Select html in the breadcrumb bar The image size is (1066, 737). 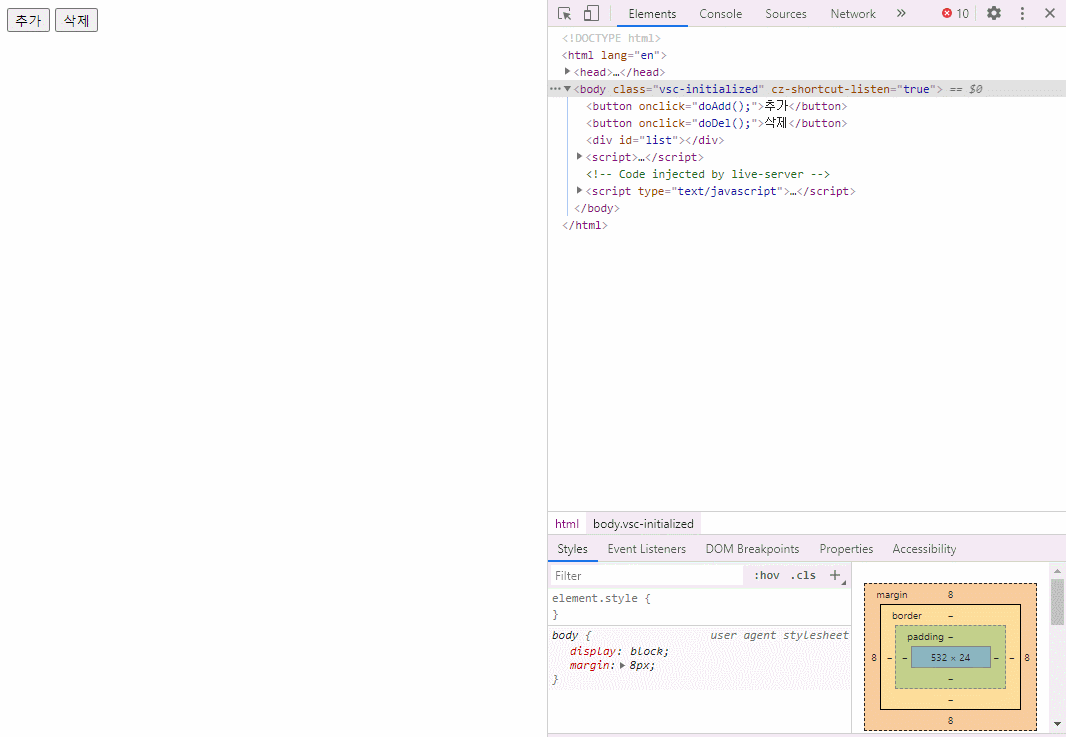point(567,524)
